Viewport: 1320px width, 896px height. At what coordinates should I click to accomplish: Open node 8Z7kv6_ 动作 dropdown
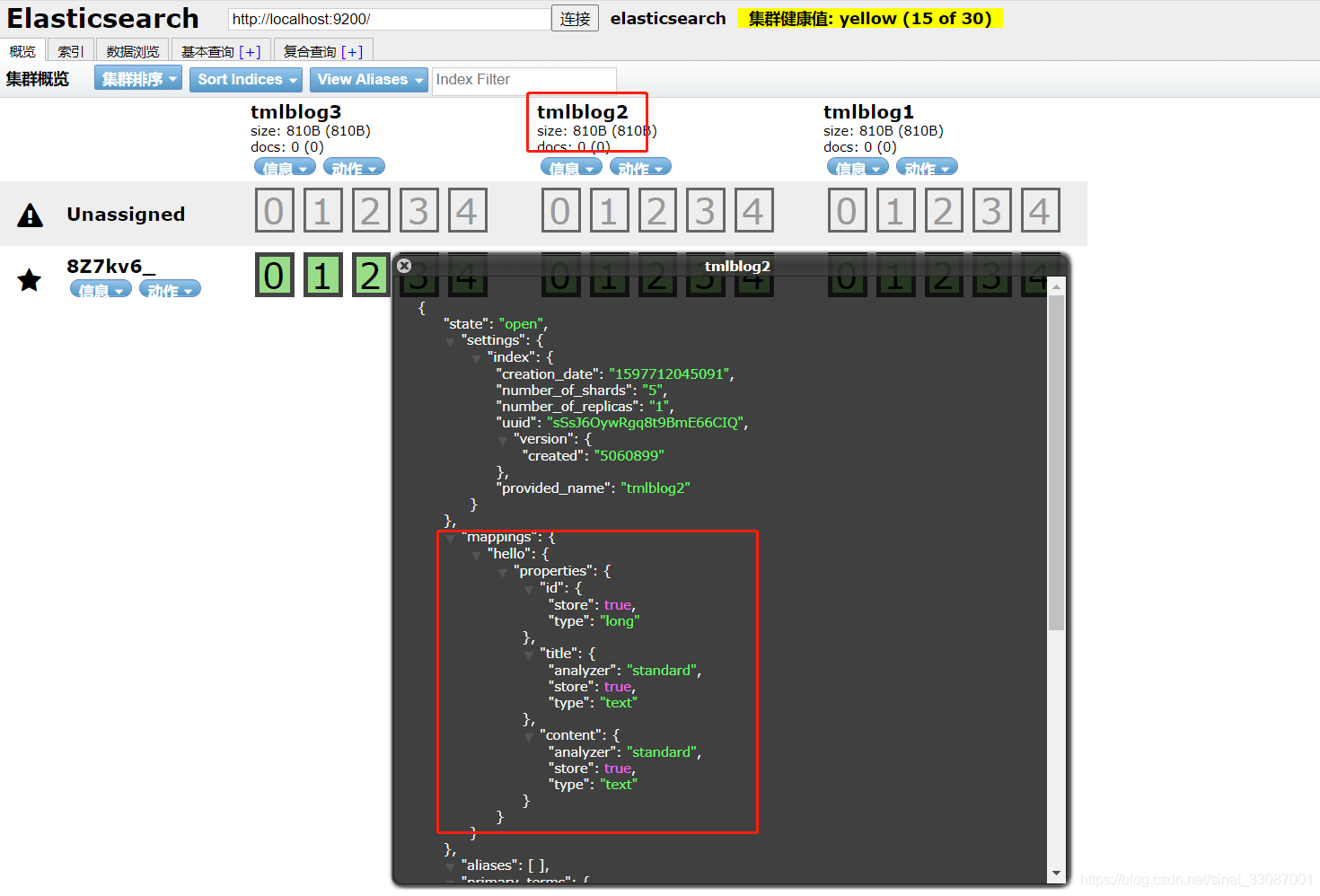[170, 289]
